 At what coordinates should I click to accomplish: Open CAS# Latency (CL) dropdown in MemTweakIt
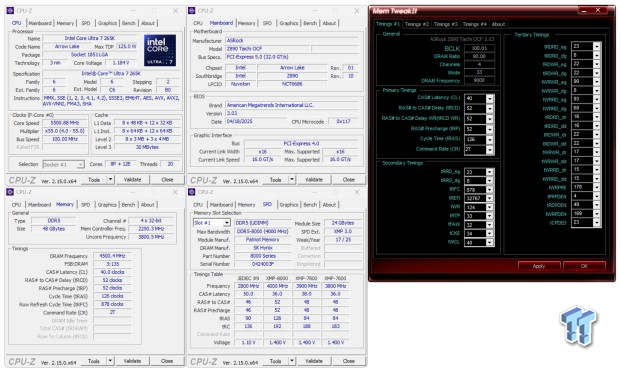click(490, 98)
